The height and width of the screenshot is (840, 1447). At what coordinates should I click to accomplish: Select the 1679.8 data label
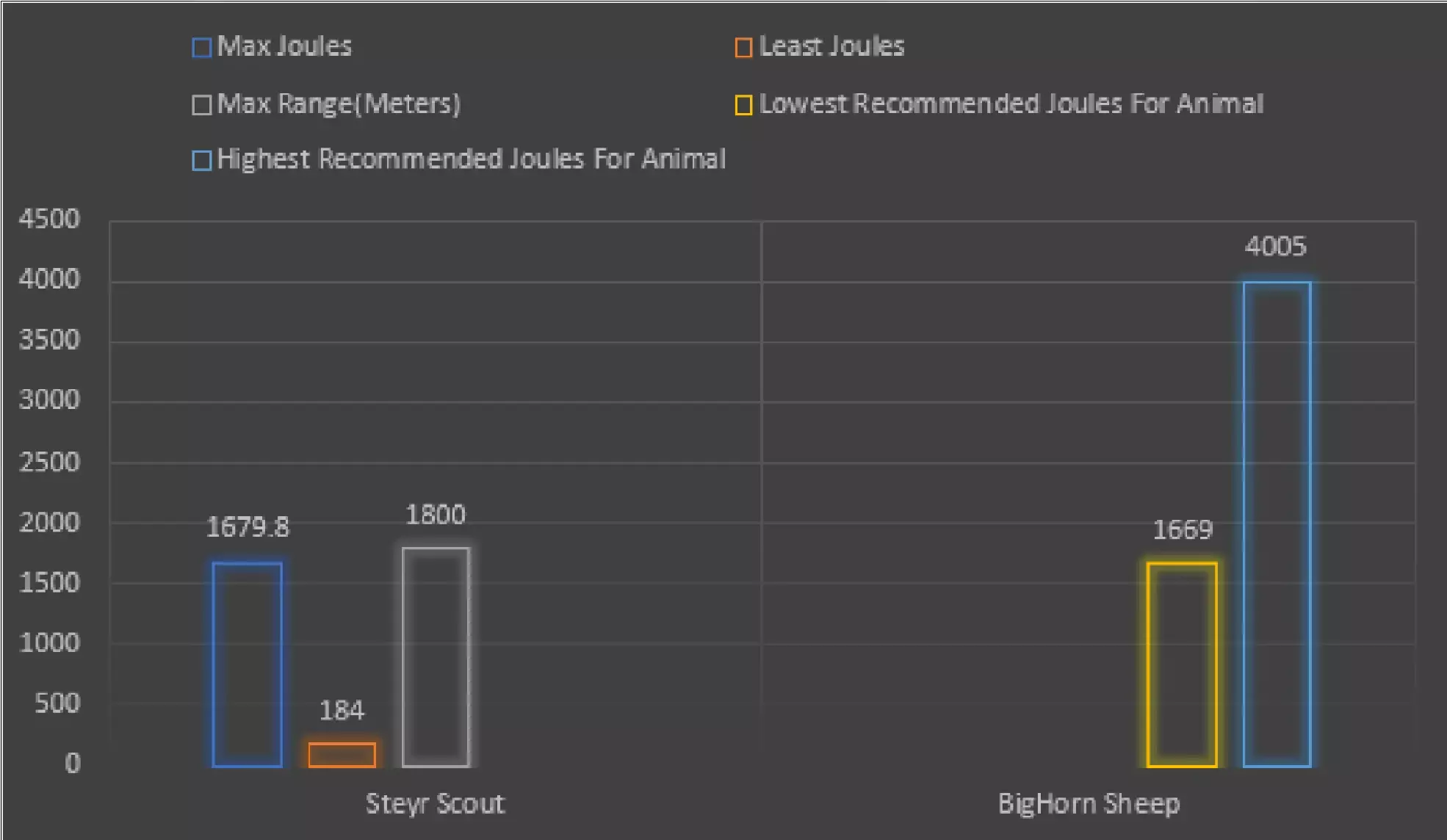248,527
